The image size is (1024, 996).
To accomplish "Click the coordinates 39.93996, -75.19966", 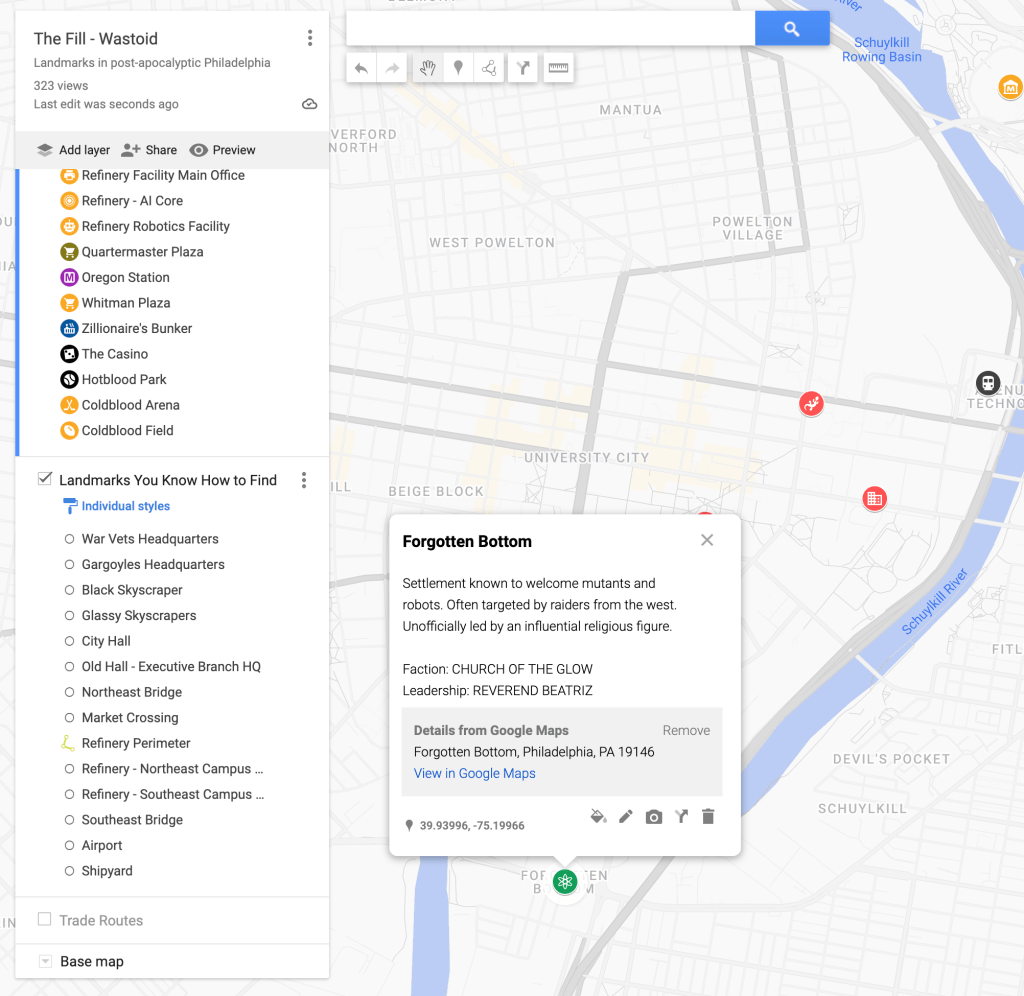I will click(472, 826).
